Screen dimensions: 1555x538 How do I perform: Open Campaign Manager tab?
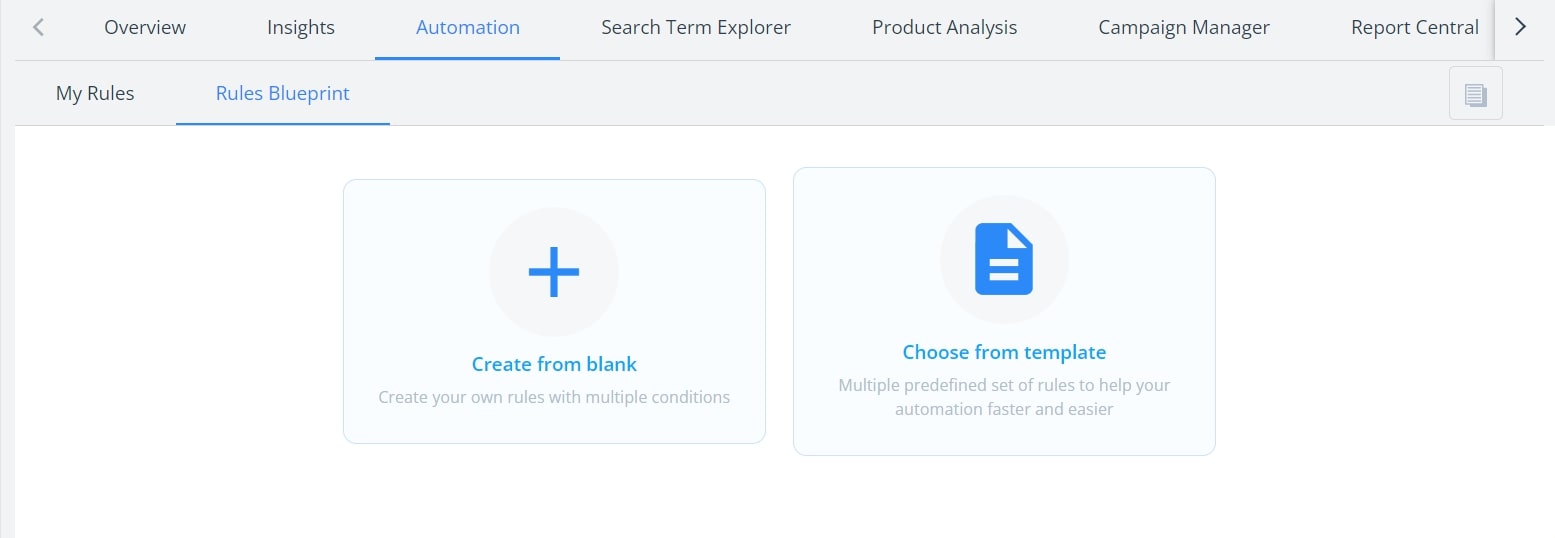coord(1184,28)
